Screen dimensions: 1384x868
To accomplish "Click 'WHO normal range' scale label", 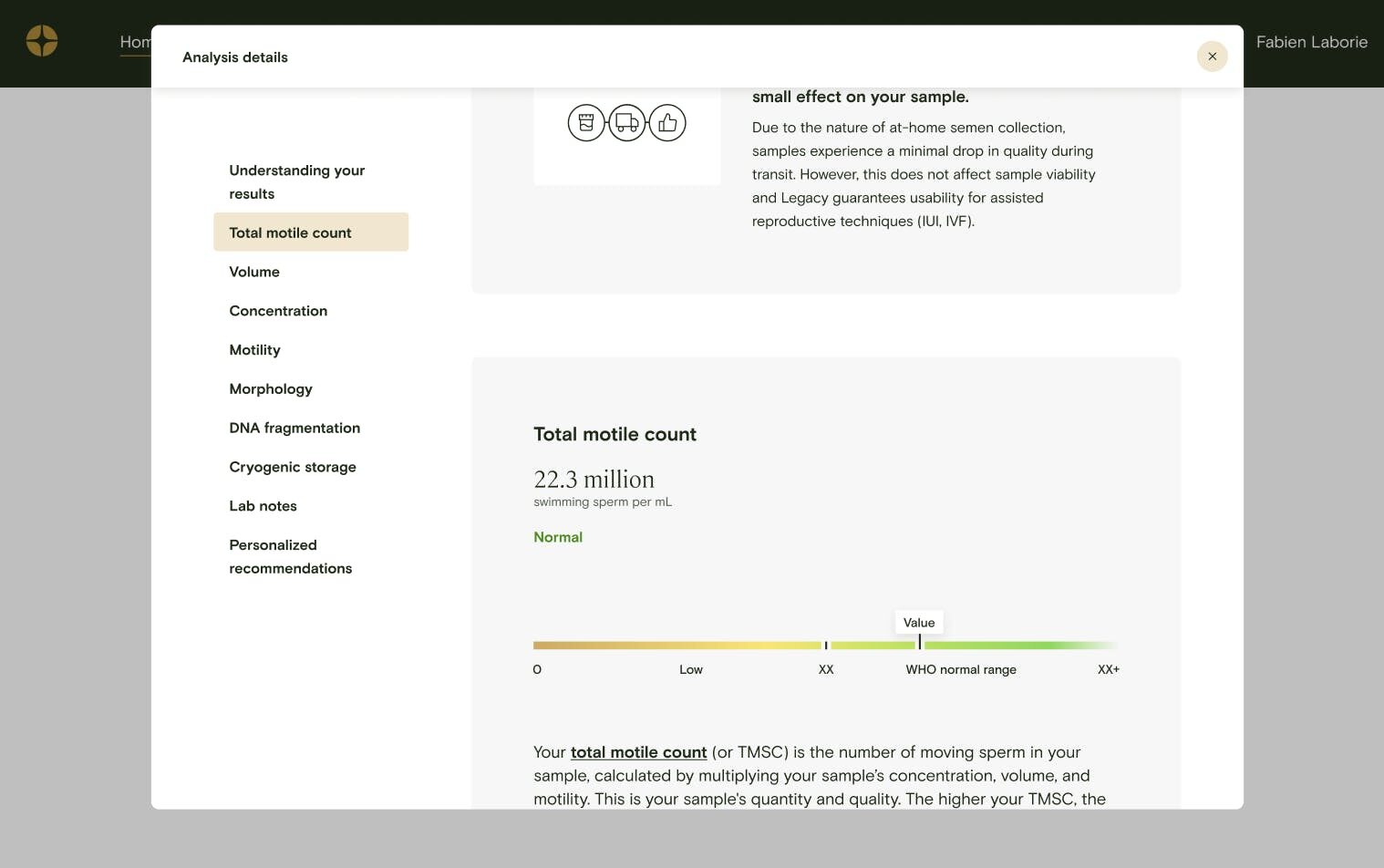I will [x=961, y=670].
